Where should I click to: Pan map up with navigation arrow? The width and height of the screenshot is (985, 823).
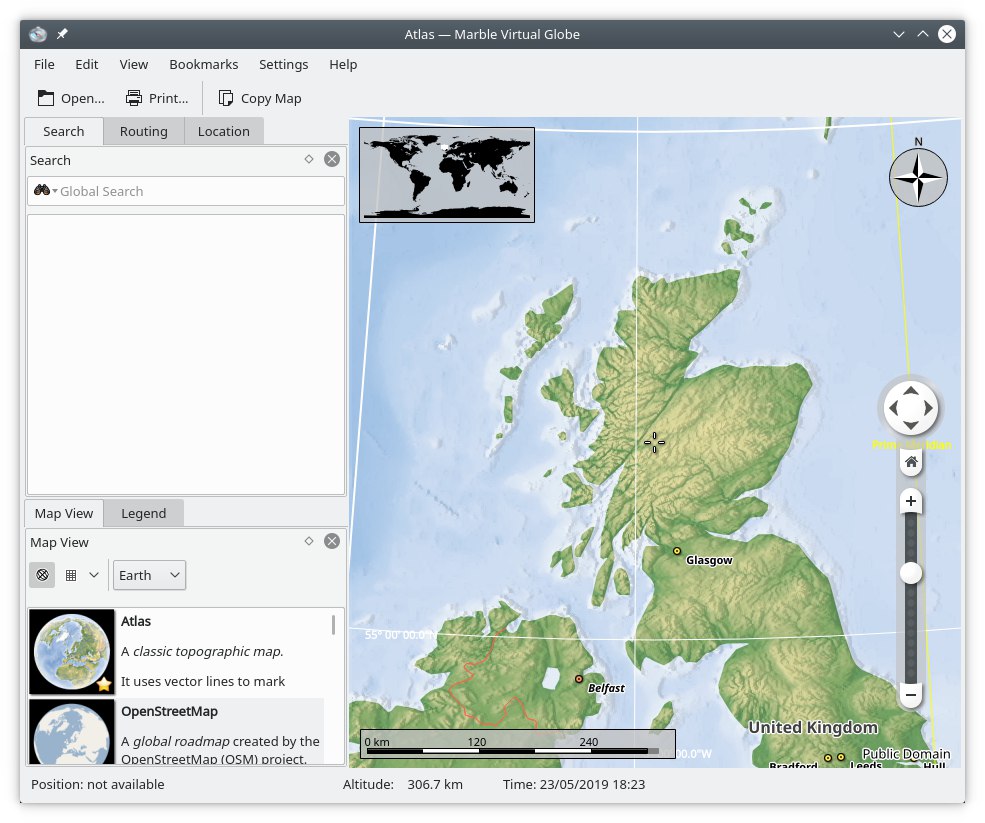(x=911, y=391)
